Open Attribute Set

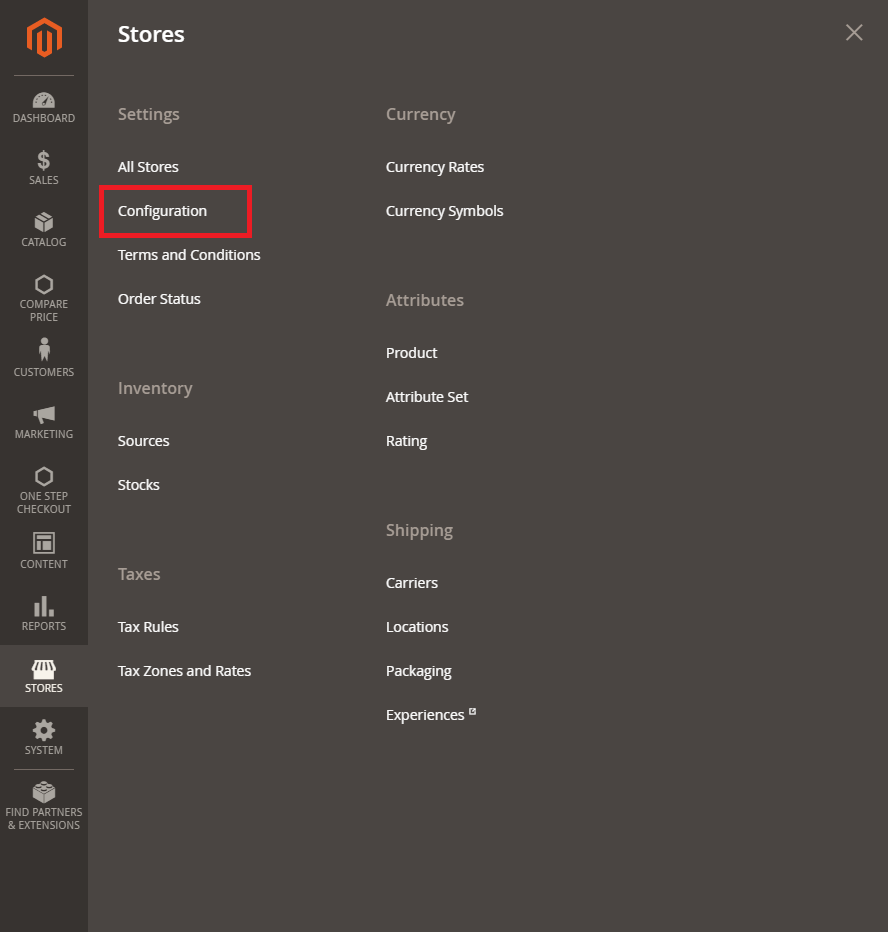[427, 397]
